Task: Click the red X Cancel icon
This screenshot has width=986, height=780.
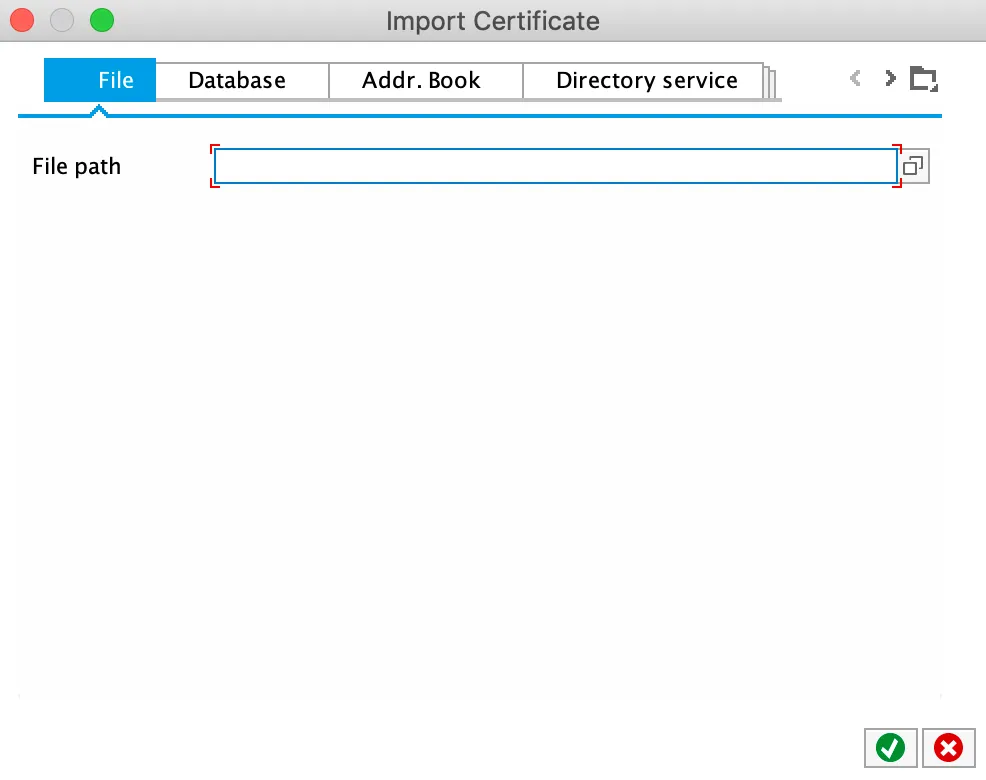Action: [x=948, y=747]
